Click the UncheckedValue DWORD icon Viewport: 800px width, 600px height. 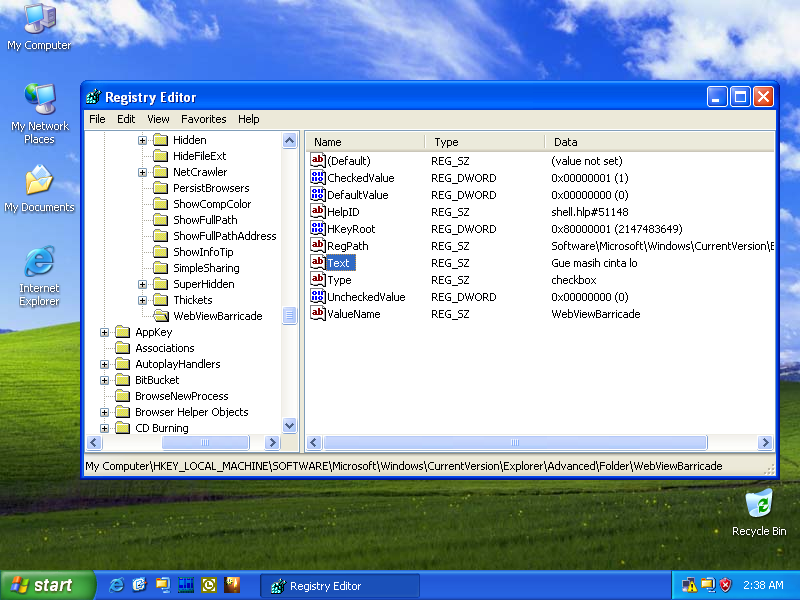point(317,296)
